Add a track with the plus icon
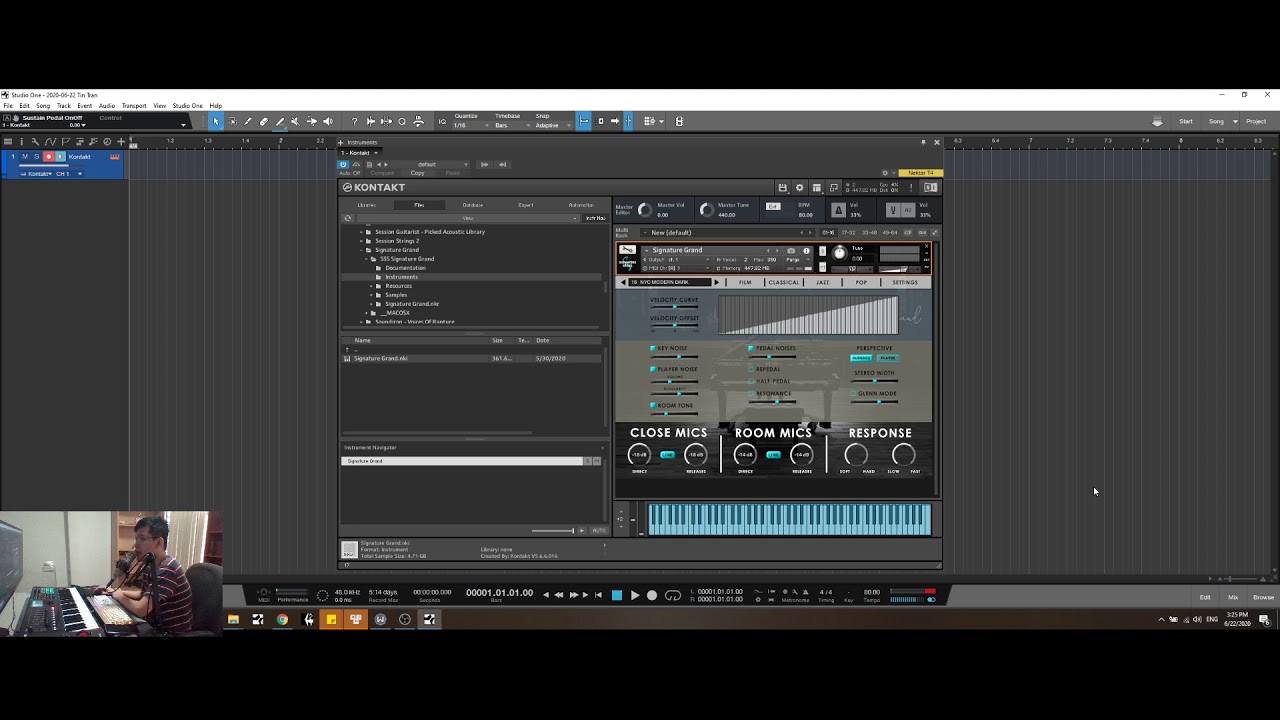This screenshot has width=1280, height=720. click(x=121, y=141)
